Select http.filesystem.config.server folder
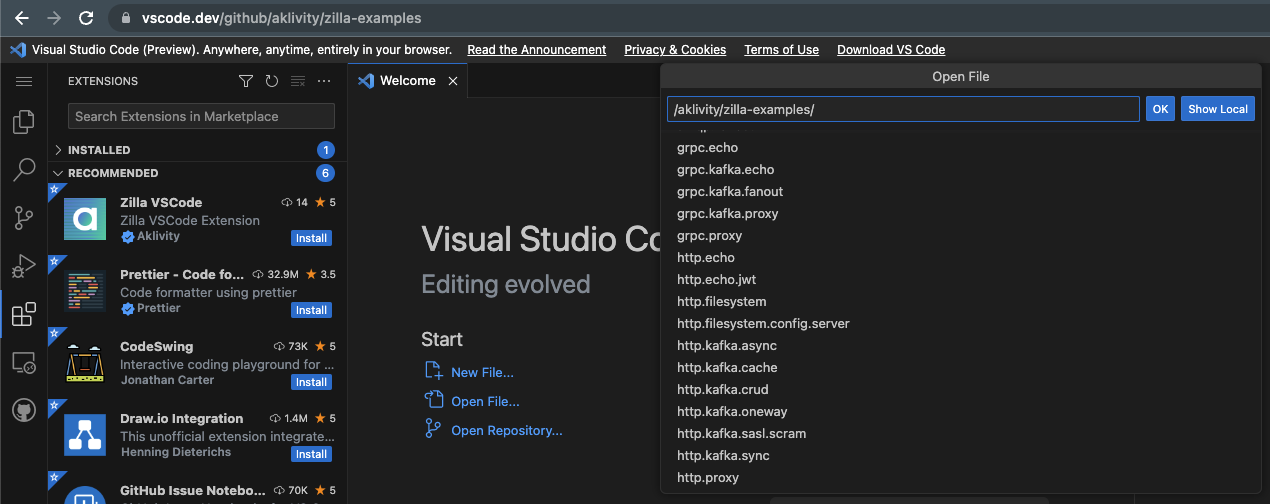The image size is (1270, 504). 960,324
